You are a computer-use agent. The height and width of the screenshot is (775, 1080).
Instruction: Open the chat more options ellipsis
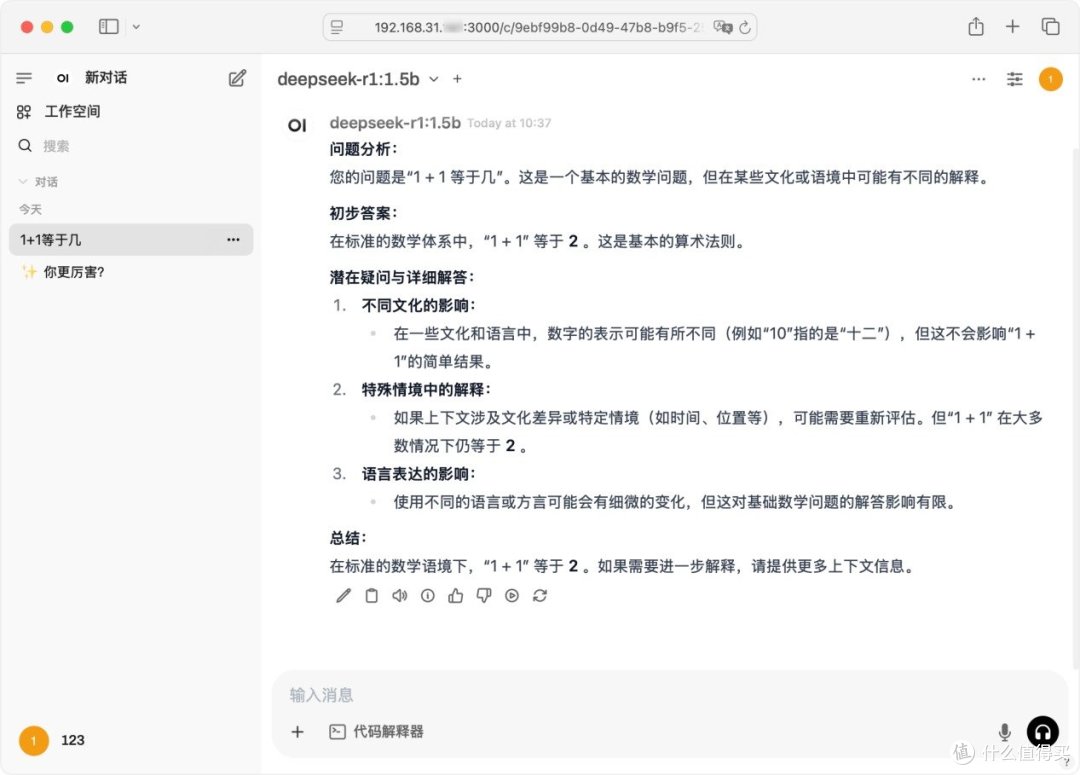click(978, 79)
